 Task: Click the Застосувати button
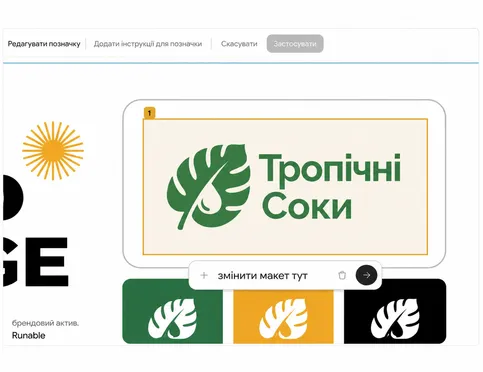pyautogui.click(x=295, y=44)
